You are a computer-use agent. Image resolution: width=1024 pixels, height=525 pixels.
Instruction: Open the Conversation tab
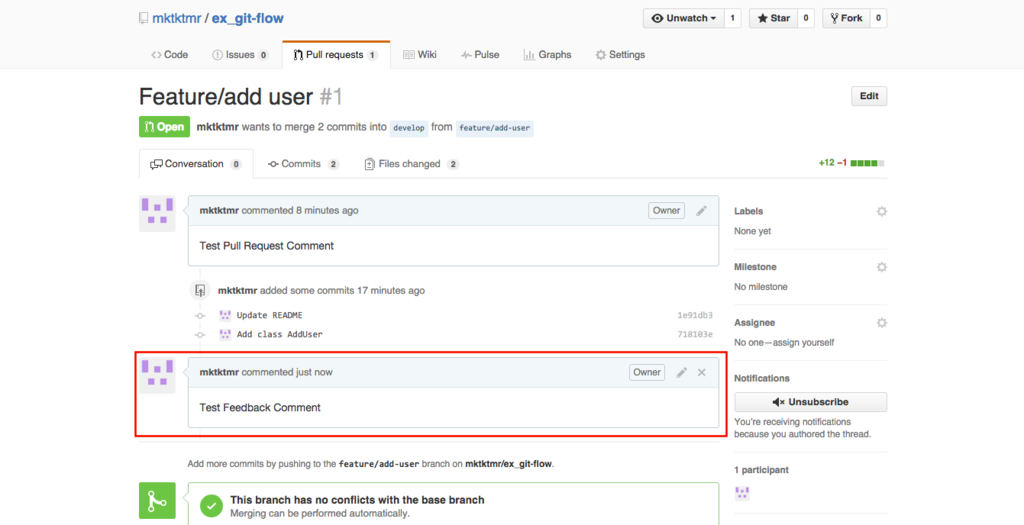tap(196, 164)
